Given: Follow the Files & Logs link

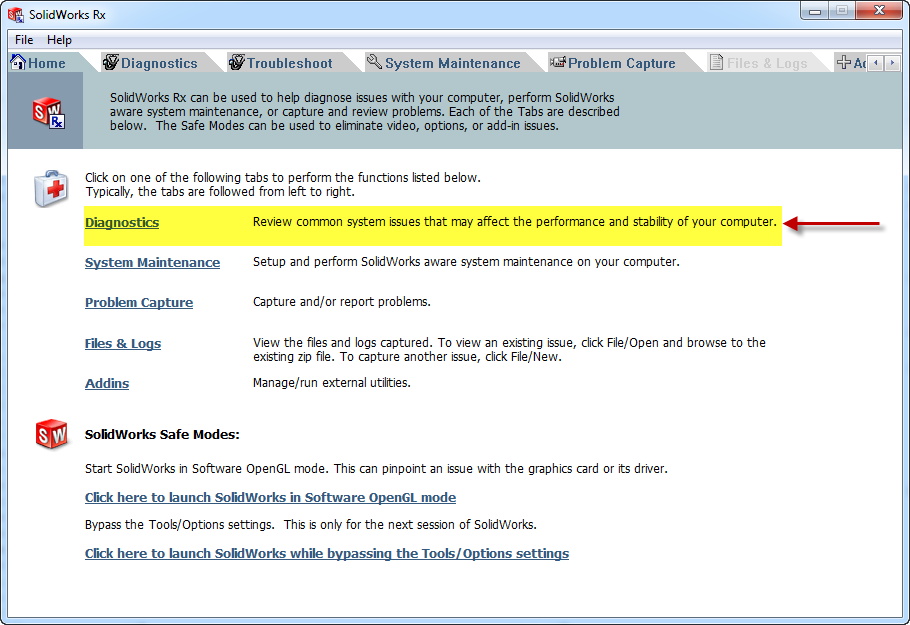Looking at the screenshot, I should [x=122, y=344].
